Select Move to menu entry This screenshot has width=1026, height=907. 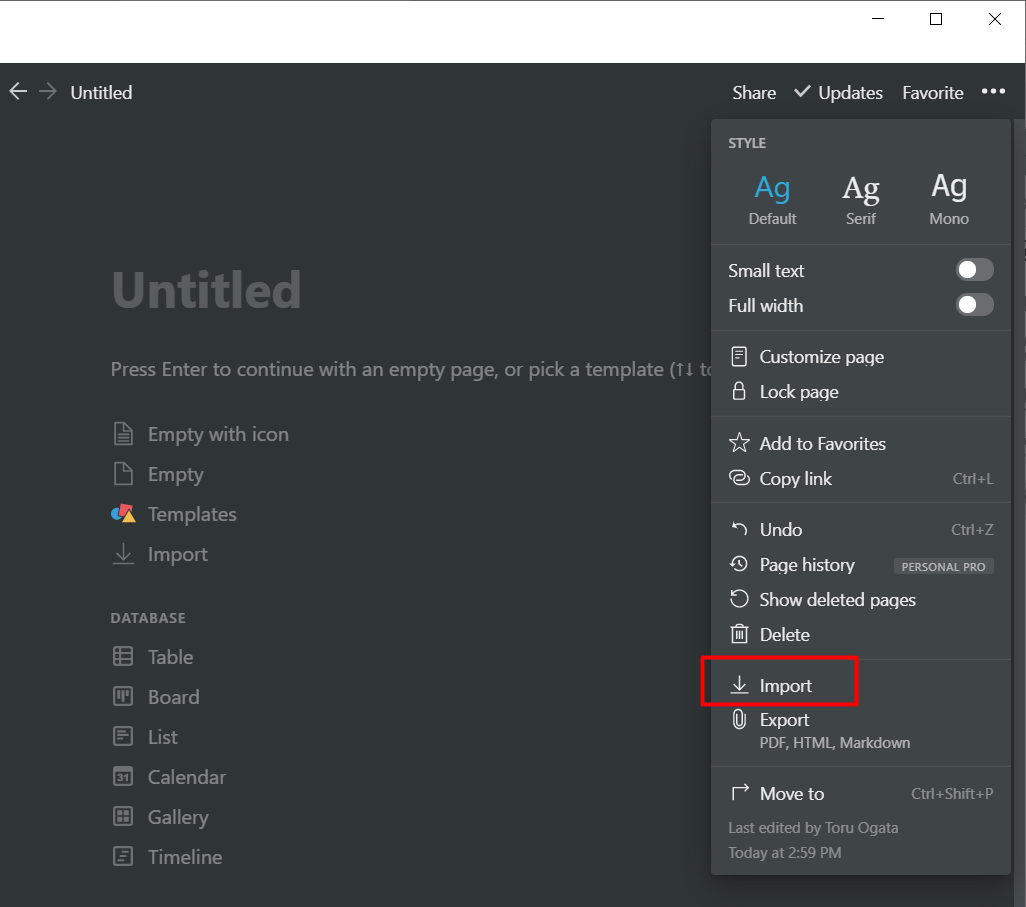coord(861,793)
